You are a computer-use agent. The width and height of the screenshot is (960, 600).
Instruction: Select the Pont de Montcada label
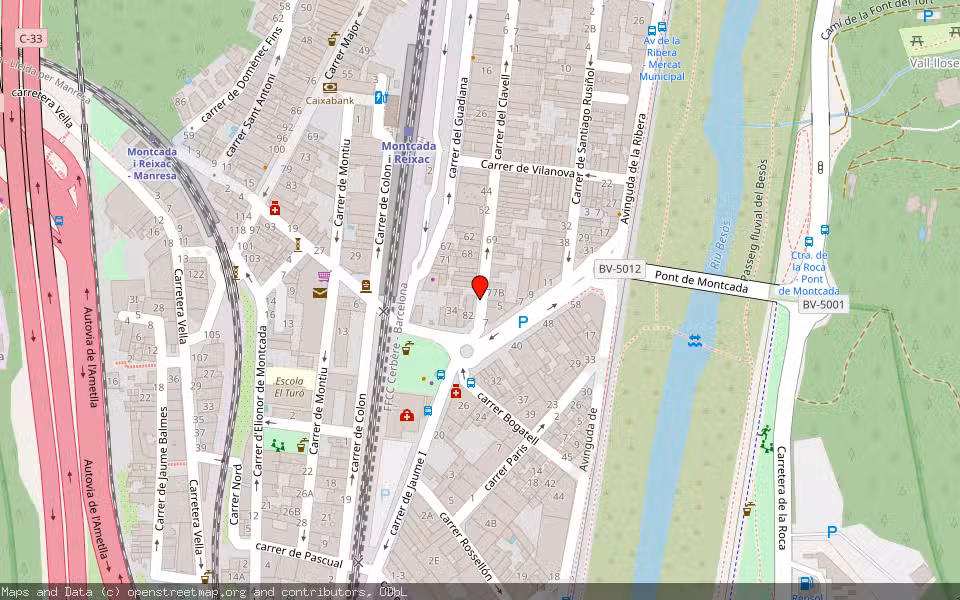(702, 282)
